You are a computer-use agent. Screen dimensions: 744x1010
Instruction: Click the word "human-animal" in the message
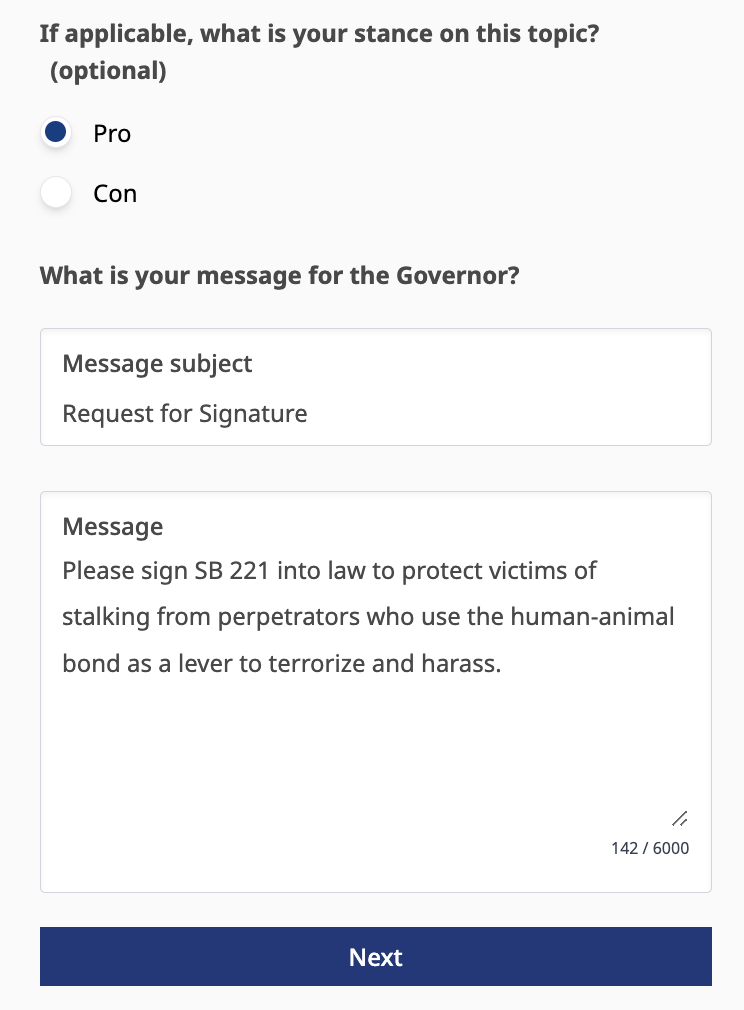click(x=592, y=617)
